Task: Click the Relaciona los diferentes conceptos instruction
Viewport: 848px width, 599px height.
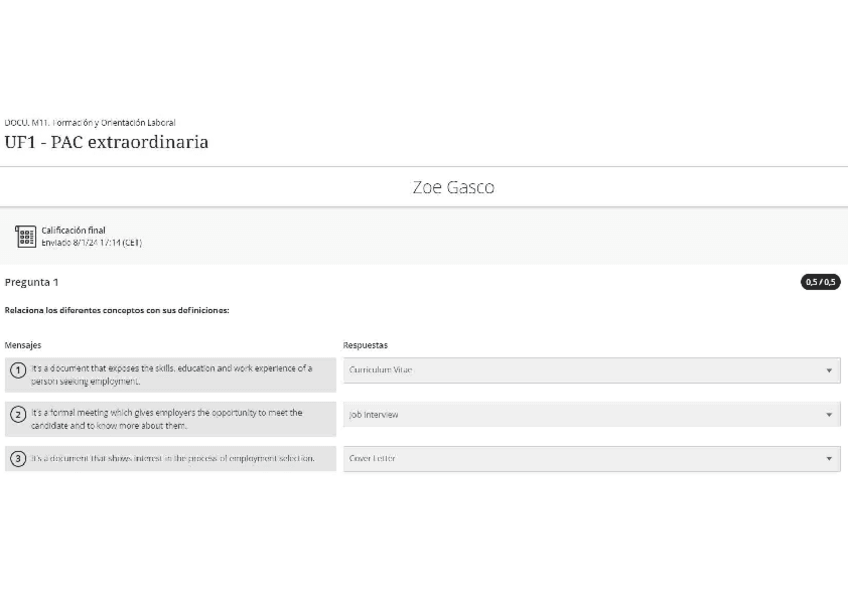Action: click(x=117, y=310)
